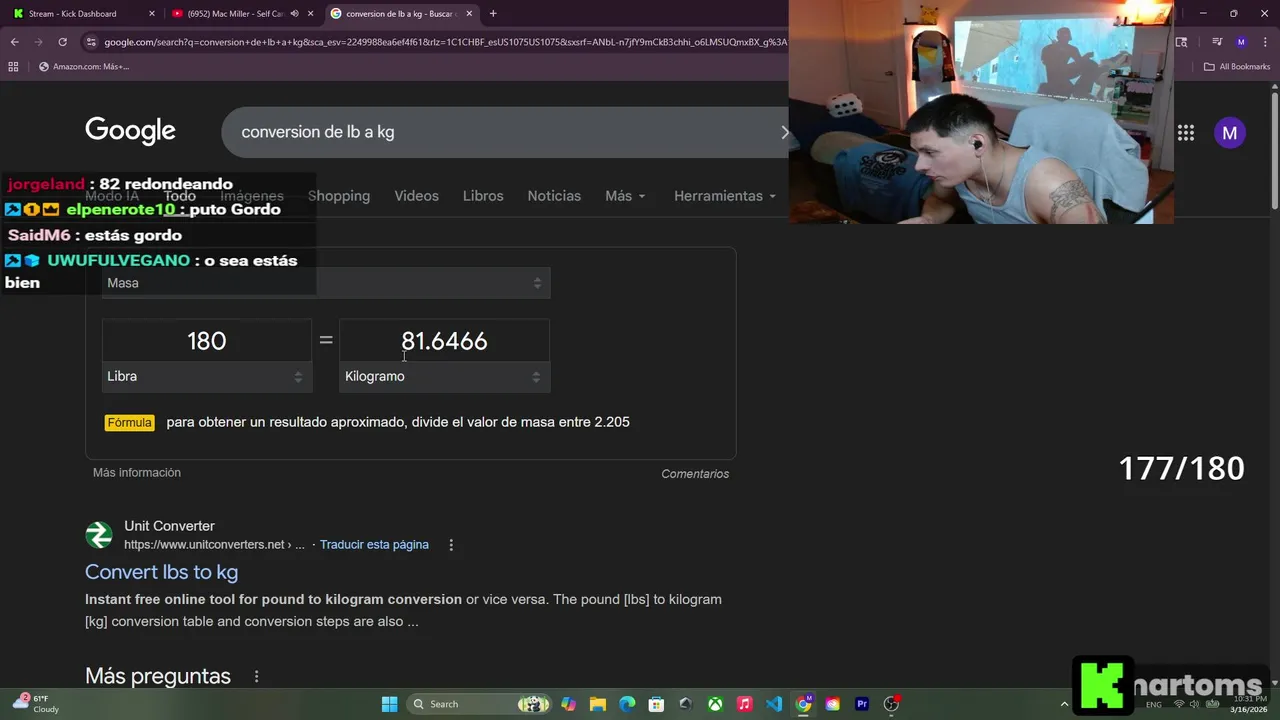Screen dimensions: 1280x720
Task: Open options next to Más preguntas
Action: click(x=256, y=677)
